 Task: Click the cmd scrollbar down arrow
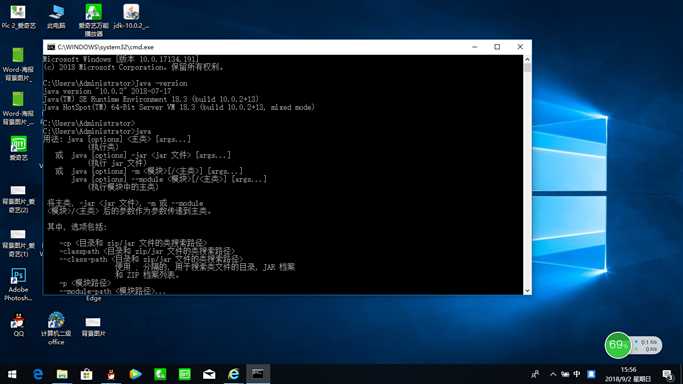[x=527, y=290]
